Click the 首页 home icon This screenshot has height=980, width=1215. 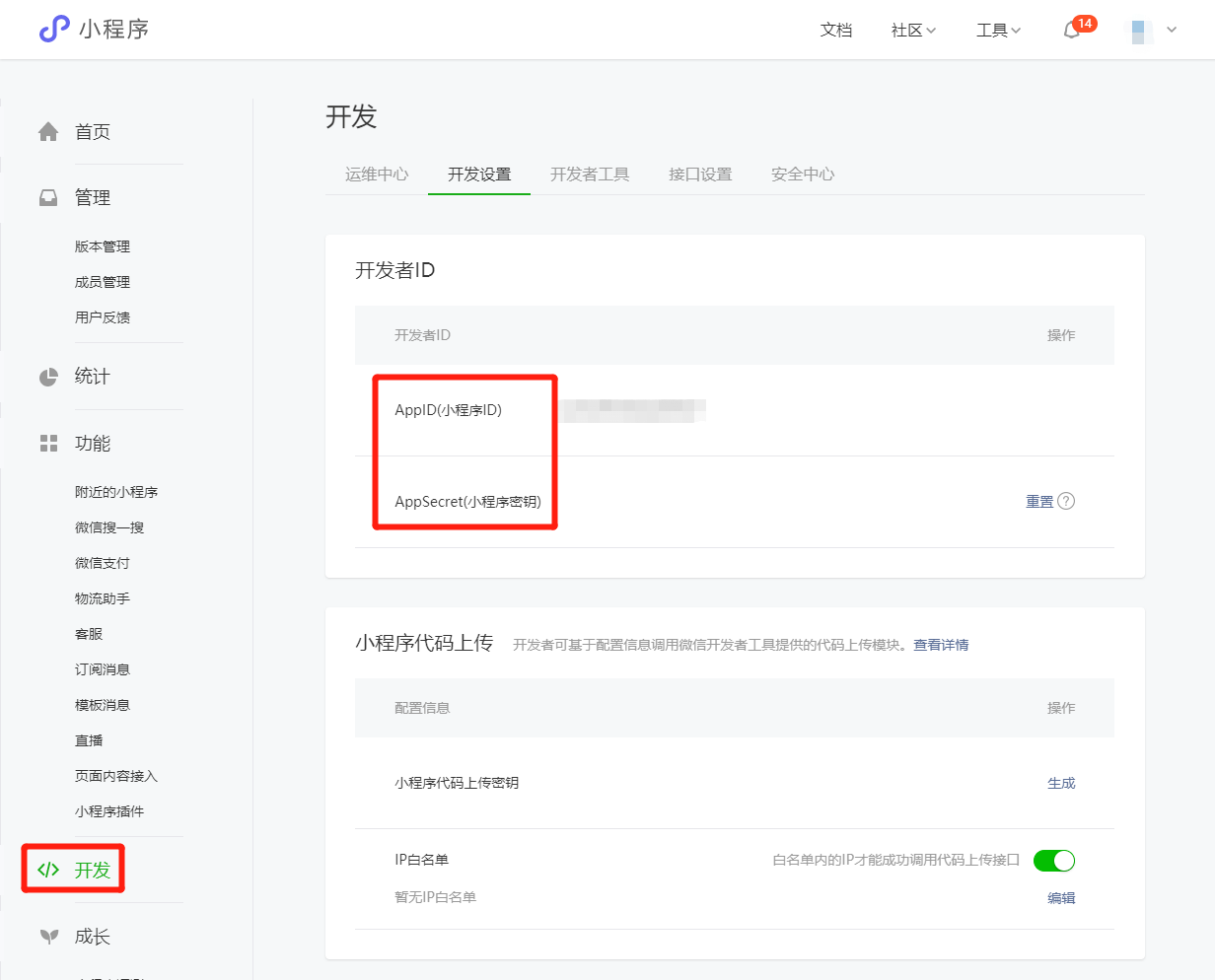(48, 132)
